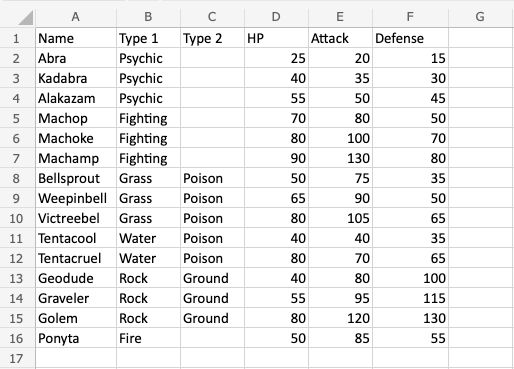
Task: Click Golem's Defense value 130
Action: (410, 318)
